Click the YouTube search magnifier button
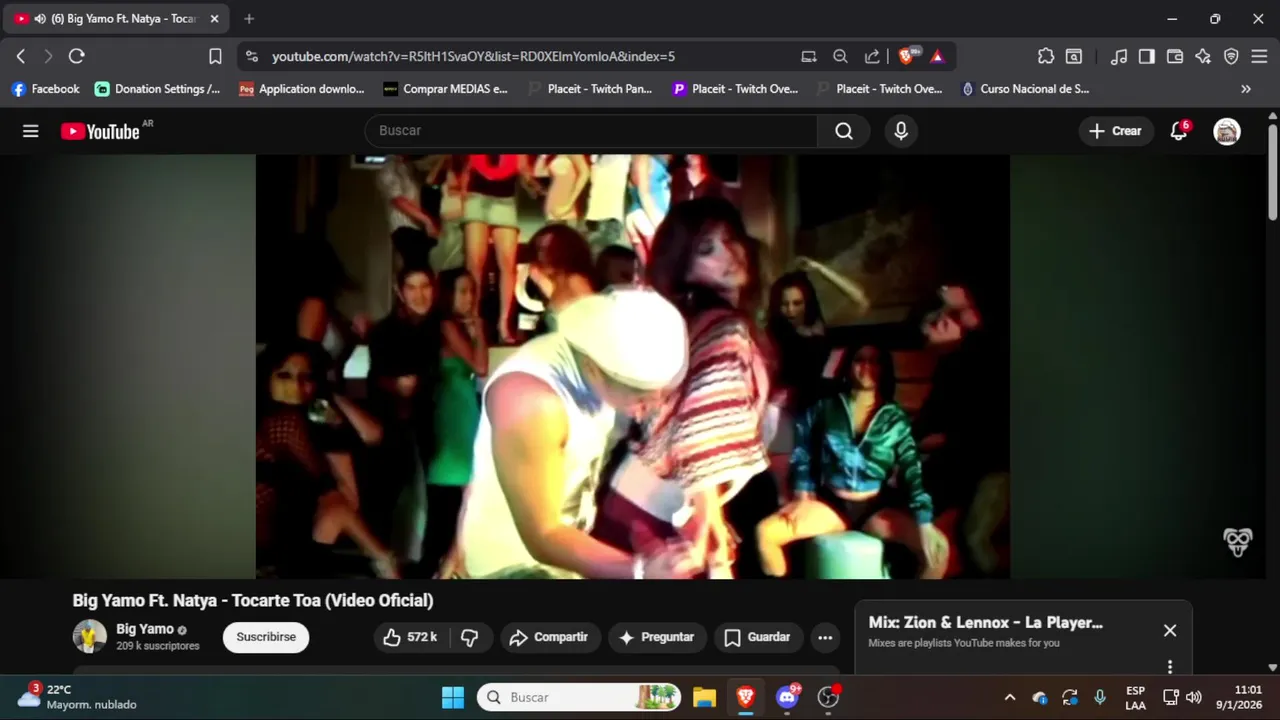Viewport: 1280px width, 720px height. (844, 131)
